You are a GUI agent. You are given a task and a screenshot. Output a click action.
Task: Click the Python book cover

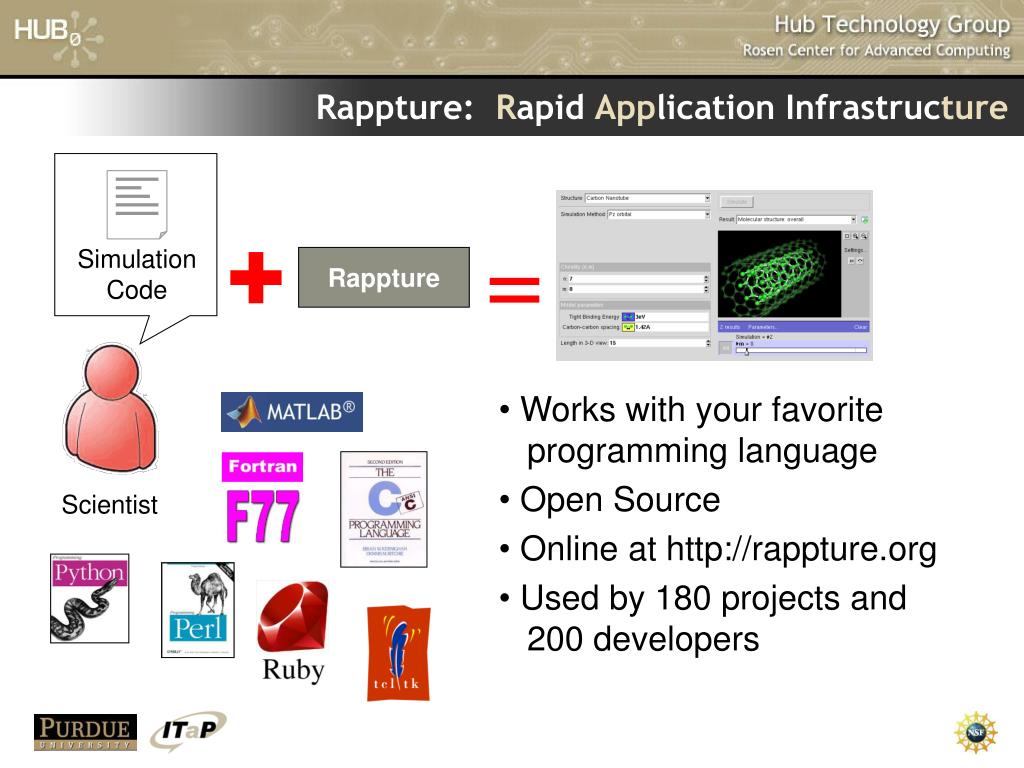(x=89, y=598)
